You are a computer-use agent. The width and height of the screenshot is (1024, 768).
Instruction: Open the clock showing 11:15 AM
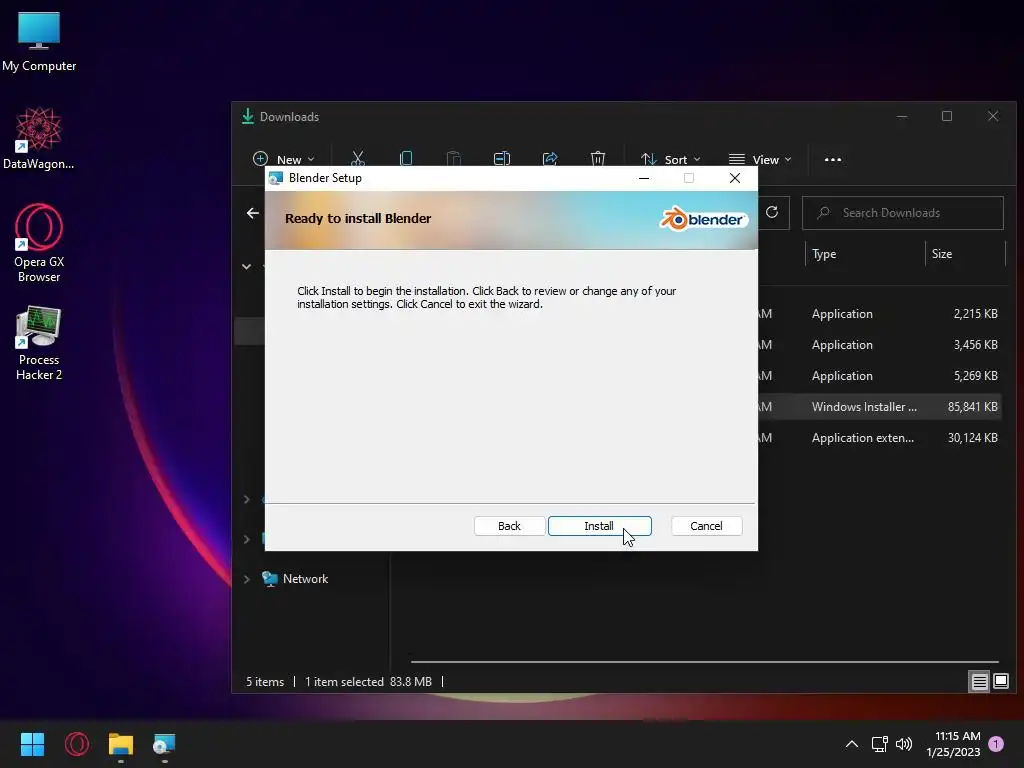953,744
